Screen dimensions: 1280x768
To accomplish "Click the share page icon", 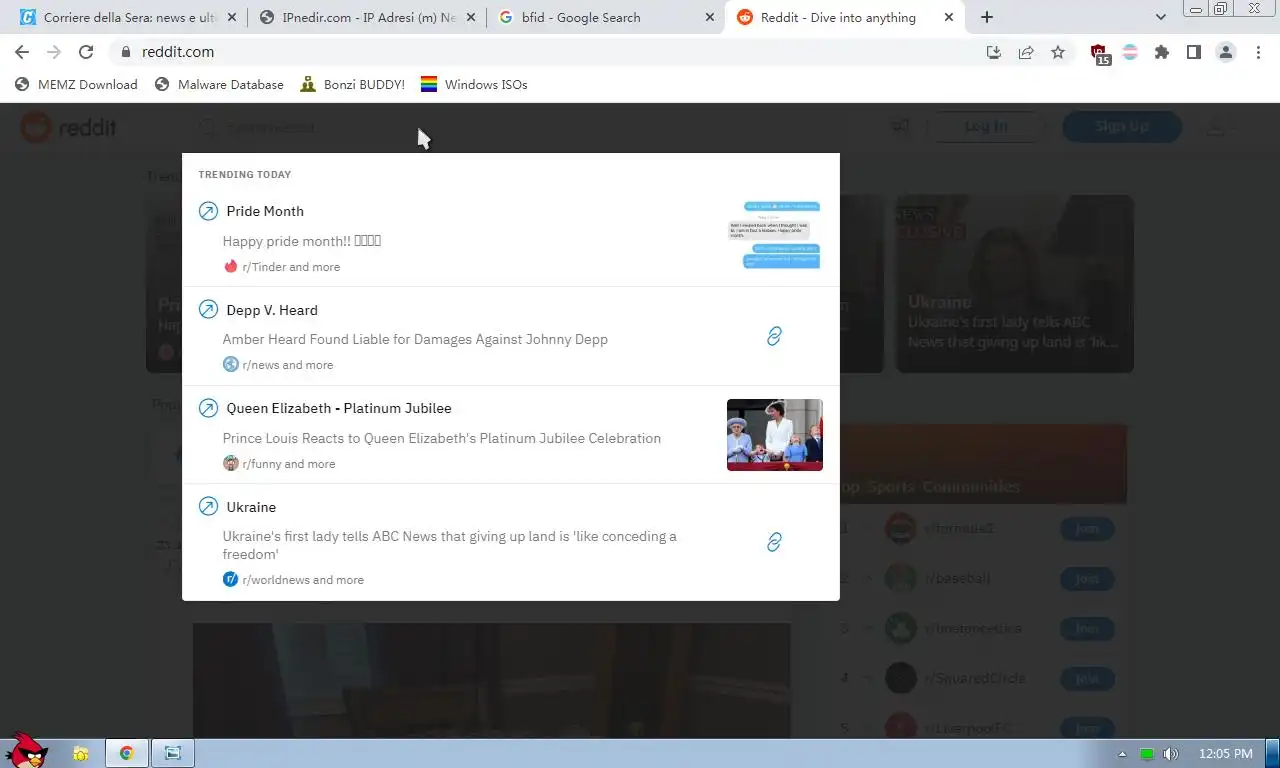I will (x=1026, y=52).
